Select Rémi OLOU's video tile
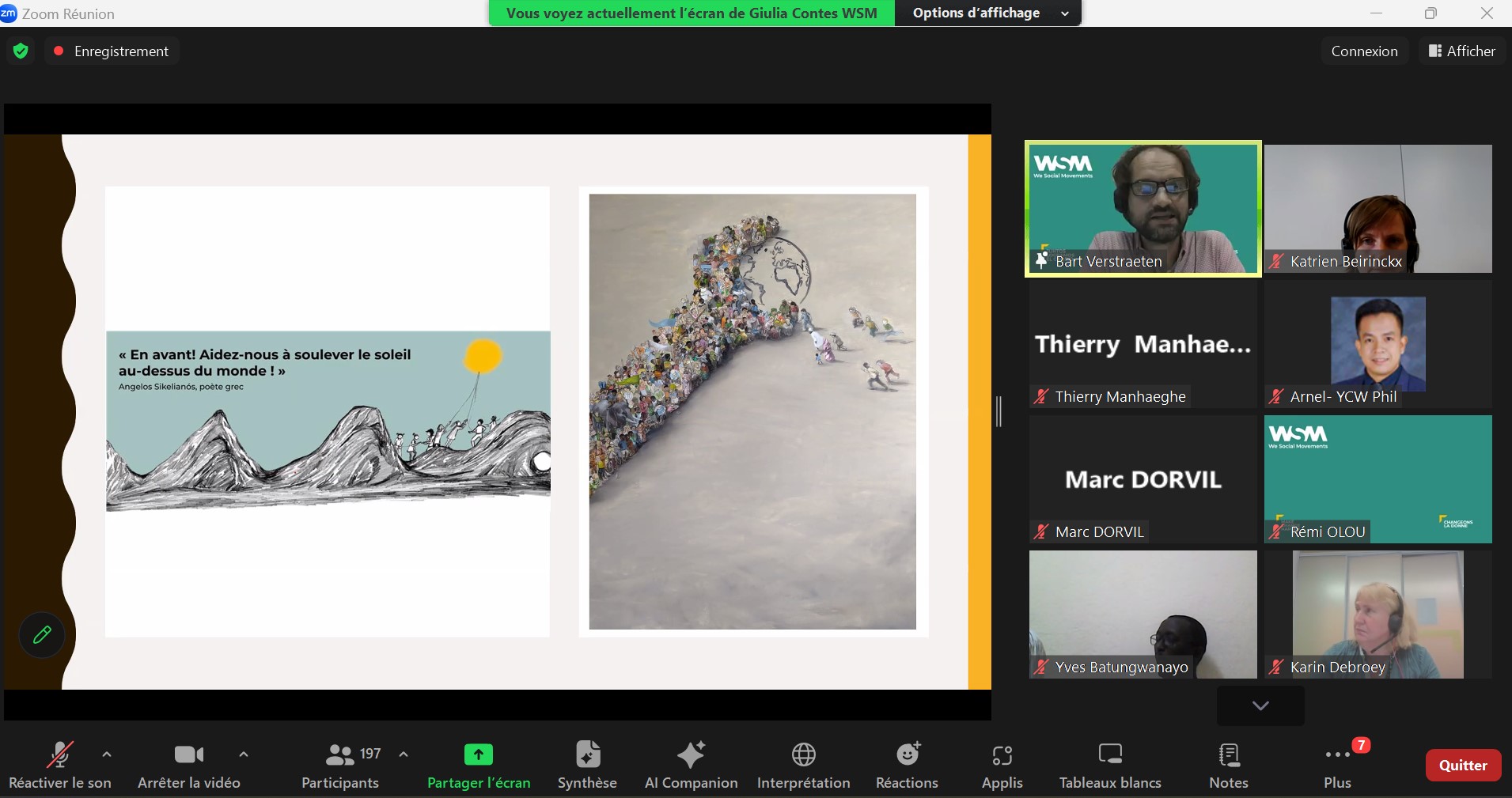The width and height of the screenshot is (1512, 798). pos(1377,479)
